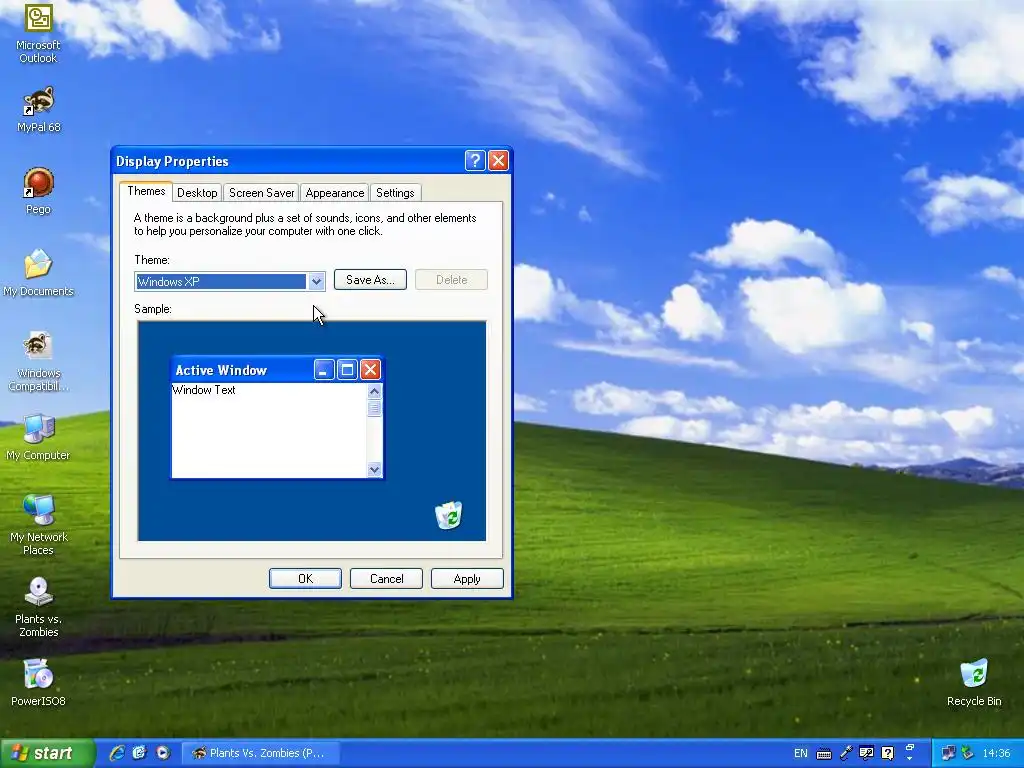The image size is (1024, 768).
Task: Open the Appearance tab
Action: pyautogui.click(x=334, y=193)
